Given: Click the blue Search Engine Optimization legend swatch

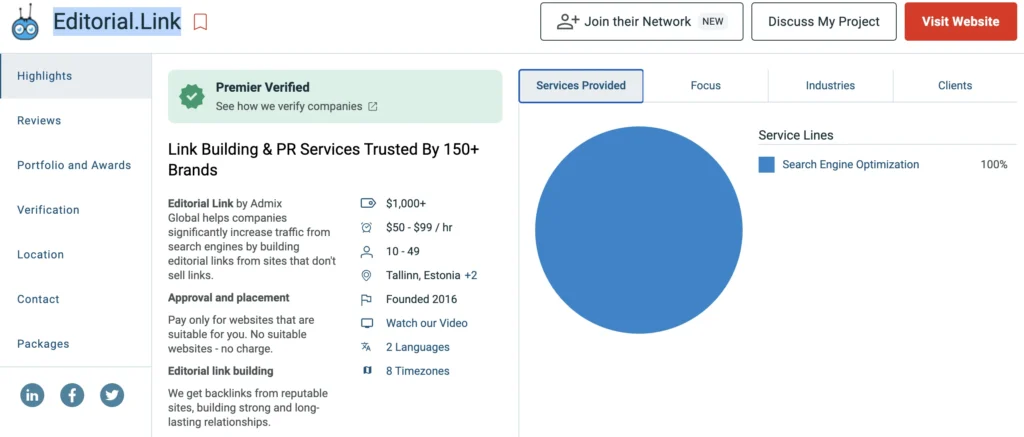Looking at the screenshot, I should [767, 165].
